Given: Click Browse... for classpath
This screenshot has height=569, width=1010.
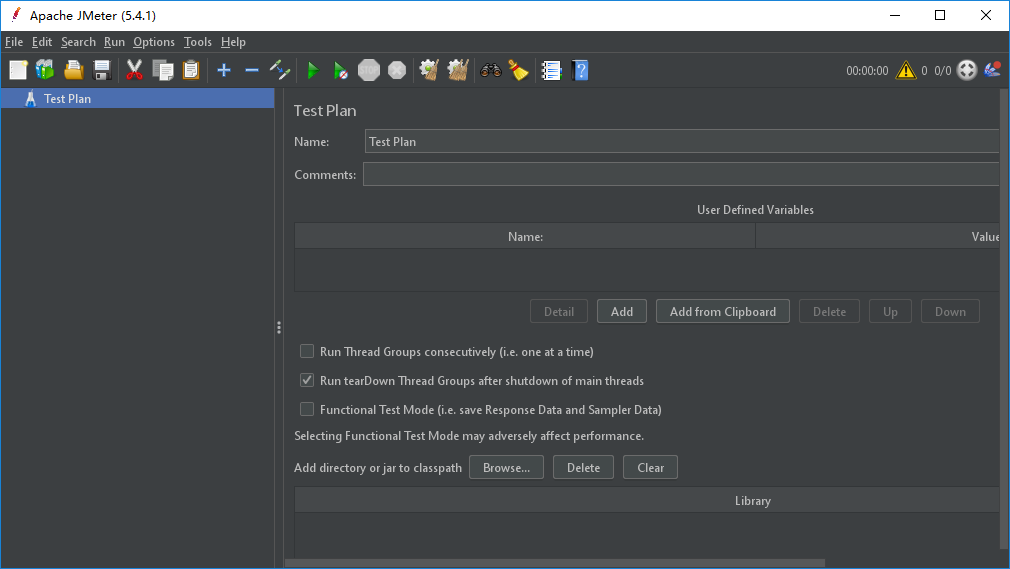Looking at the screenshot, I should coord(506,467).
